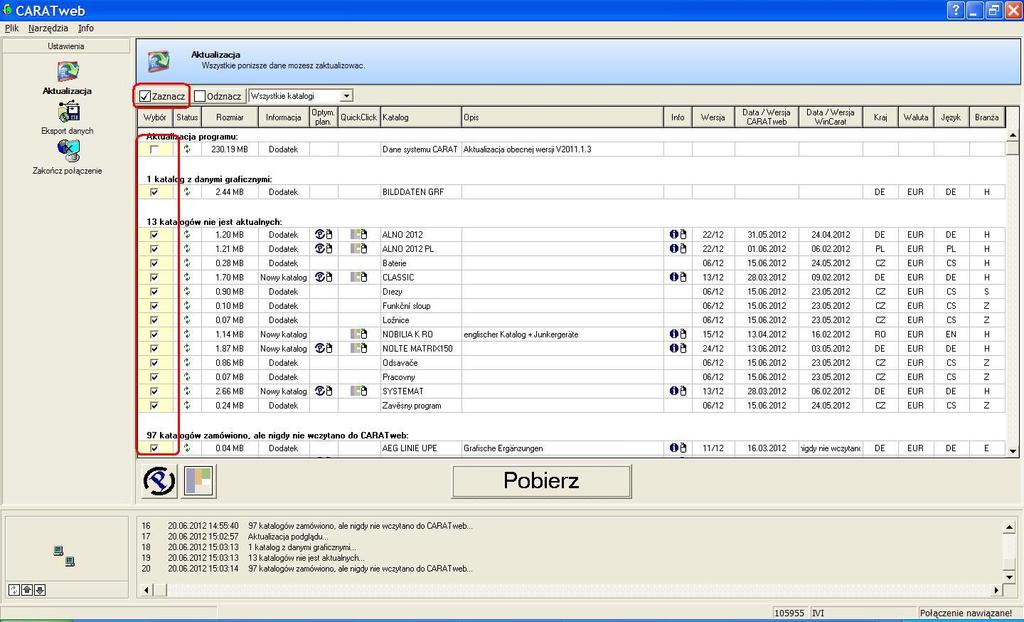Click the large QuickClick color tiles button
This screenshot has height=622, width=1024.
[x=199, y=482]
